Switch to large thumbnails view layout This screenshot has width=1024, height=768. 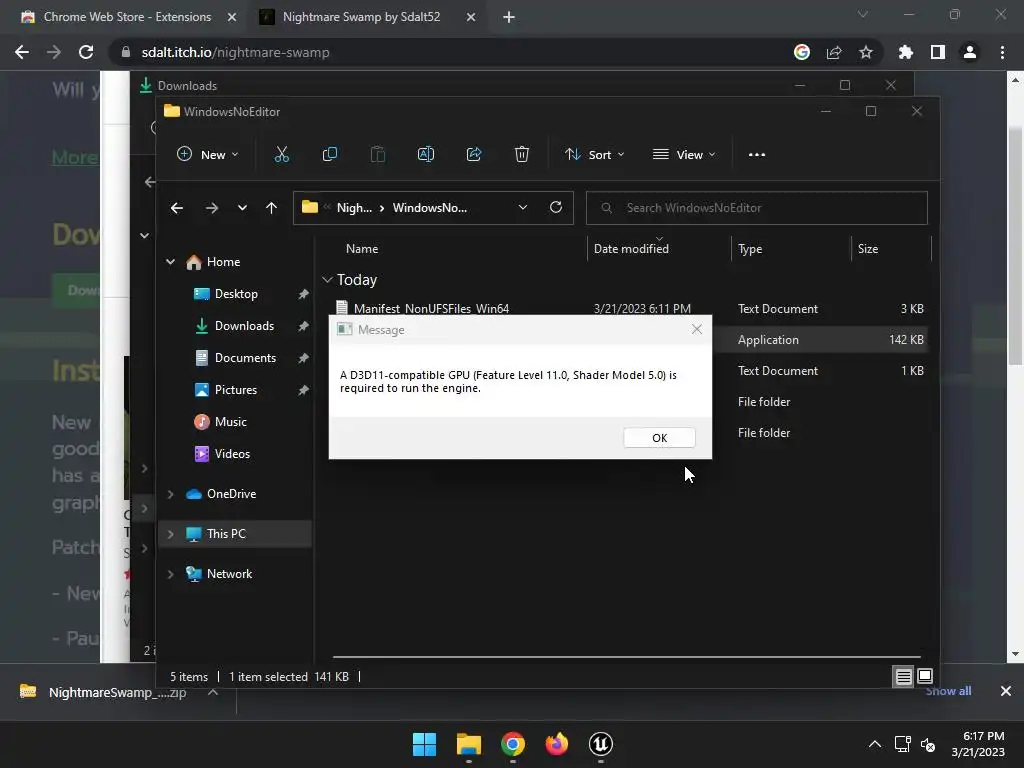pos(925,677)
